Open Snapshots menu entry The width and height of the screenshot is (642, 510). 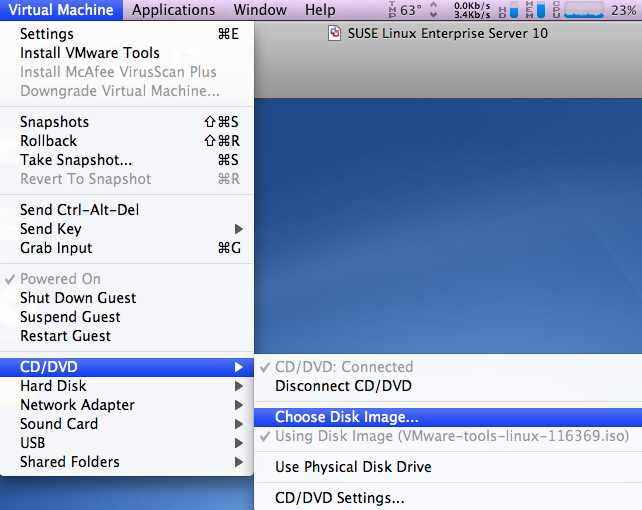tap(127, 122)
